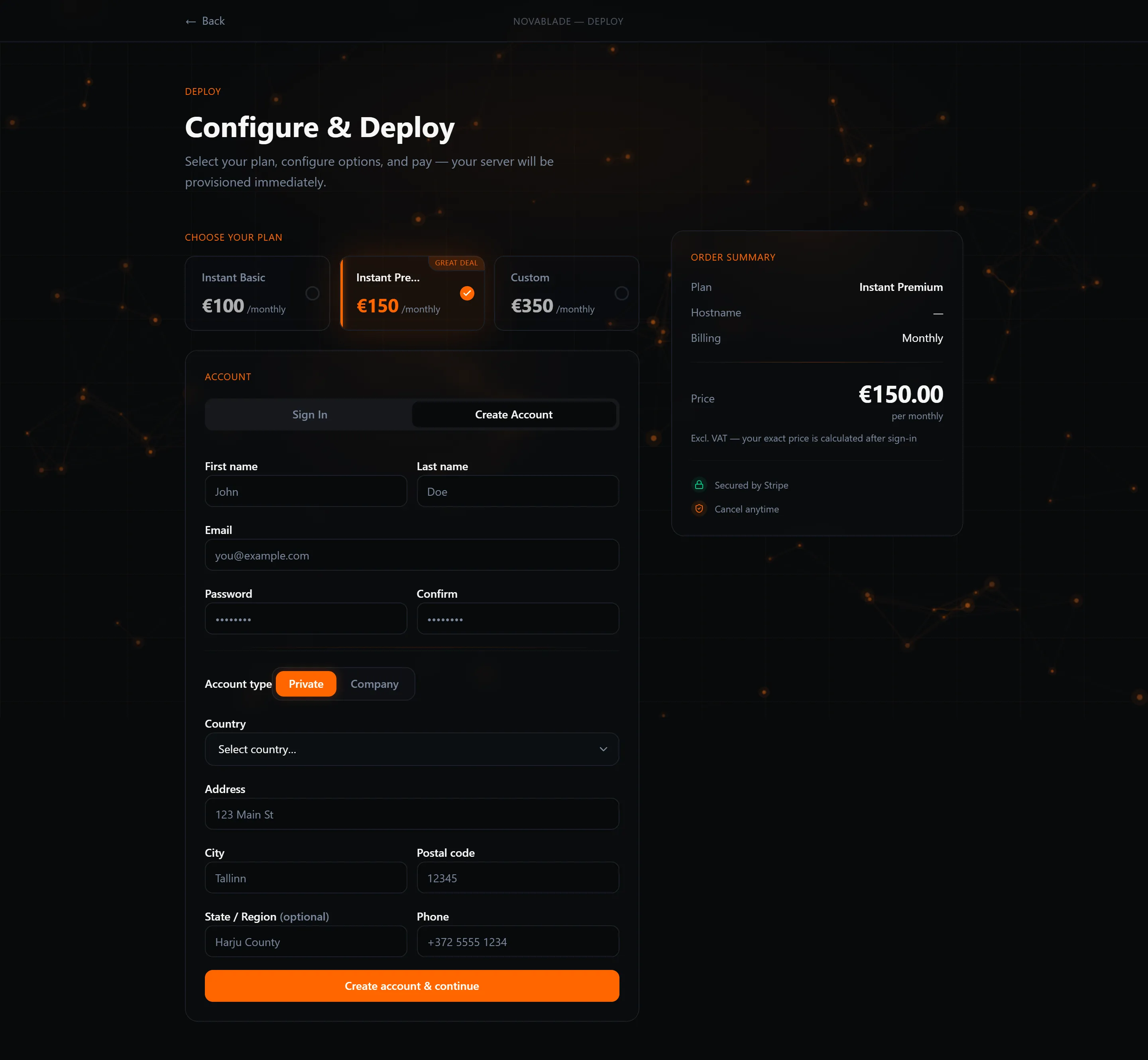
Task: Click the Back arrow link
Action: [205, 21]
